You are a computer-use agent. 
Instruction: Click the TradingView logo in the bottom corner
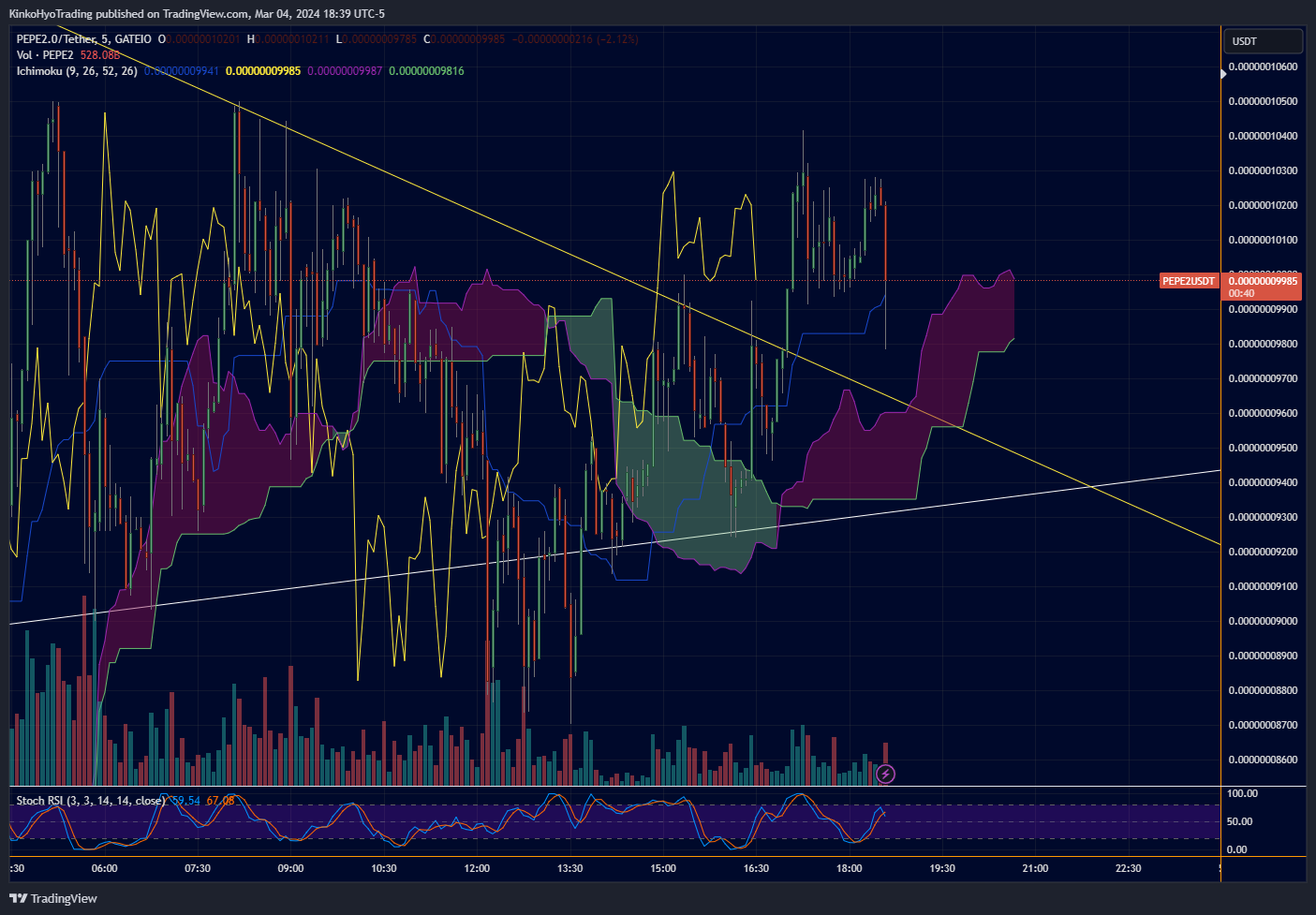click(x=53, y=898)
